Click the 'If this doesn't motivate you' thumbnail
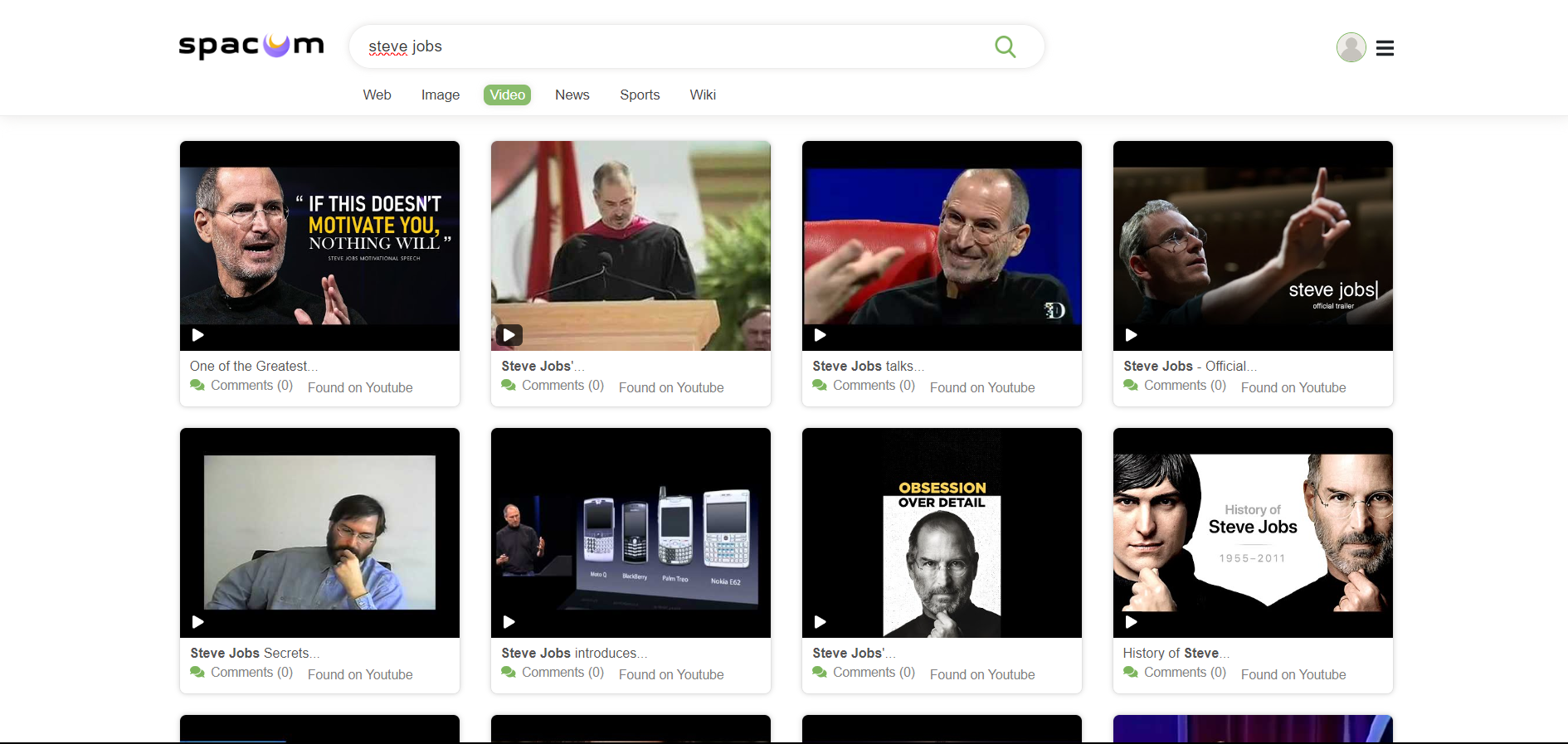 (x=319, y=246)
